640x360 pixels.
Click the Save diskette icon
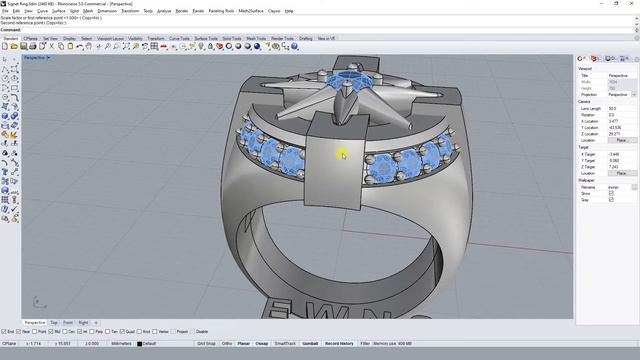(24, 47)
